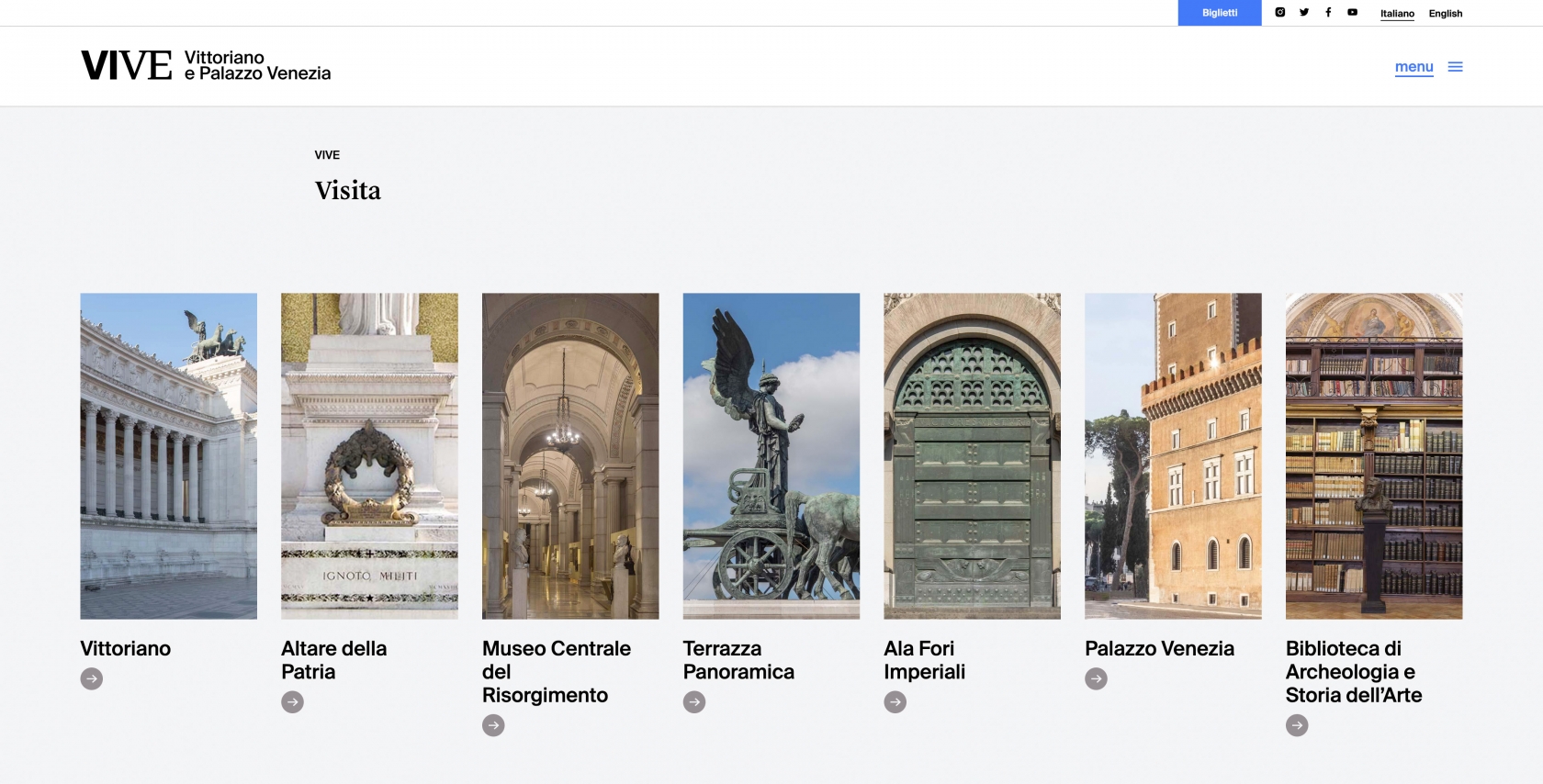Click the Museo Centrale arched hall photo
Screen dimensions: 1543x784
(570, 456)
